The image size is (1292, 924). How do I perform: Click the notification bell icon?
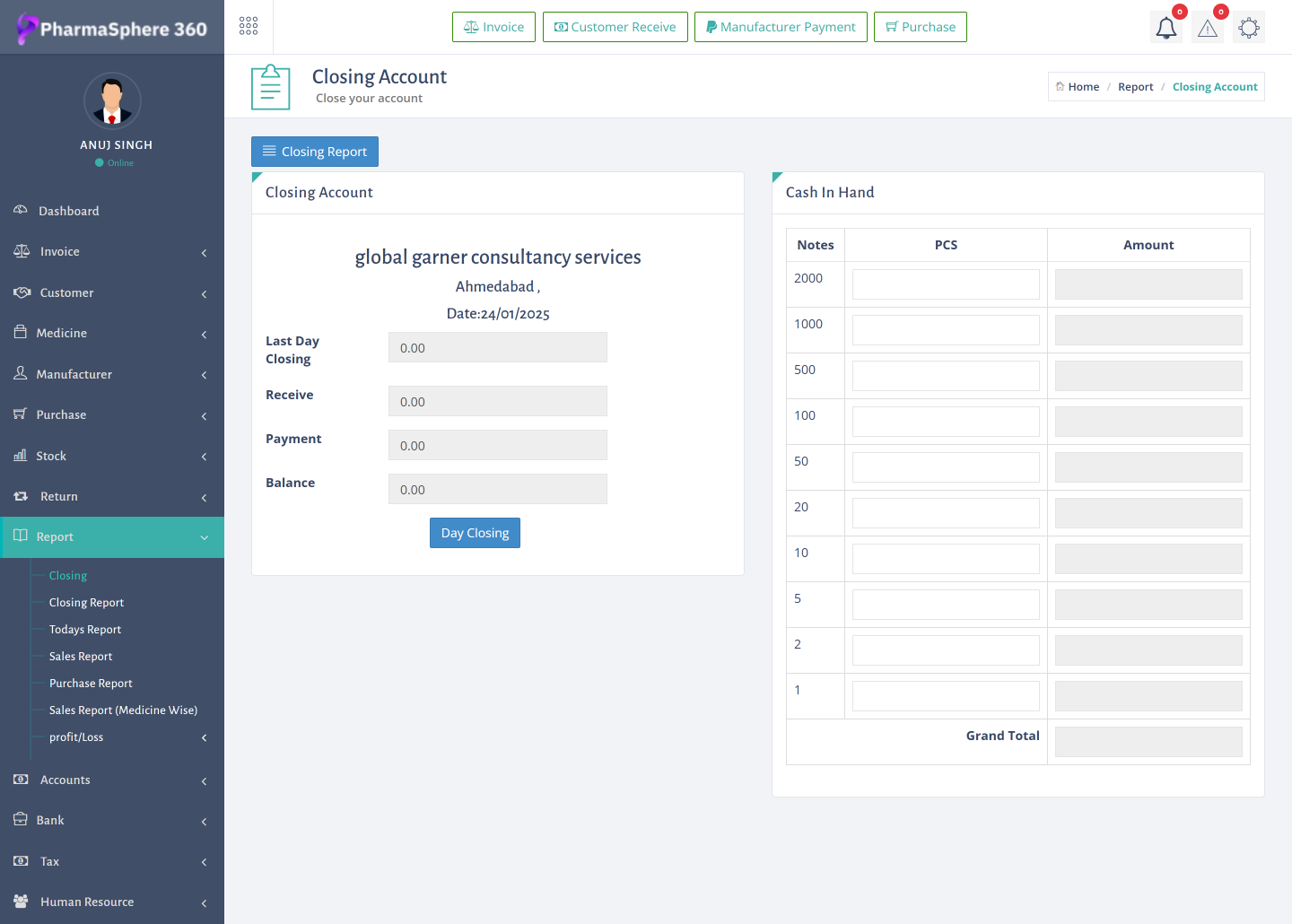[1165, 28]
